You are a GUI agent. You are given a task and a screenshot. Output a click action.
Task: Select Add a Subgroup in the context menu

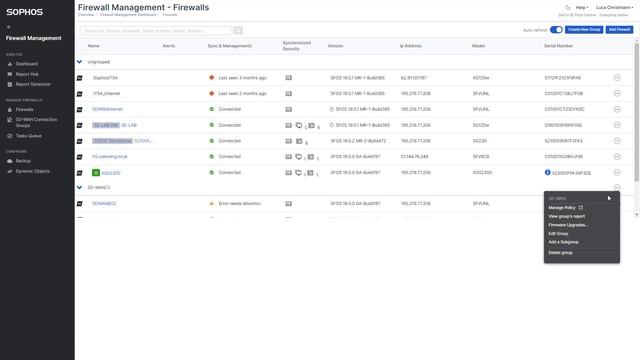pos(563,242)
